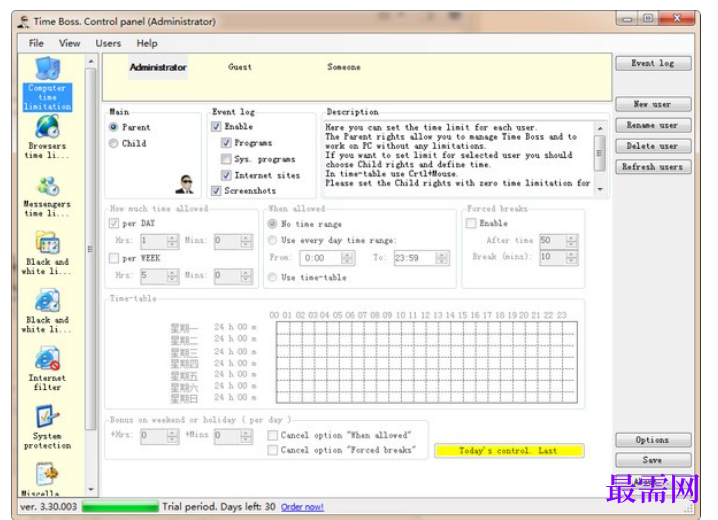Viewport: 718px width, 520px height.
Task: Click the Event log button
Action: point(653,63)
